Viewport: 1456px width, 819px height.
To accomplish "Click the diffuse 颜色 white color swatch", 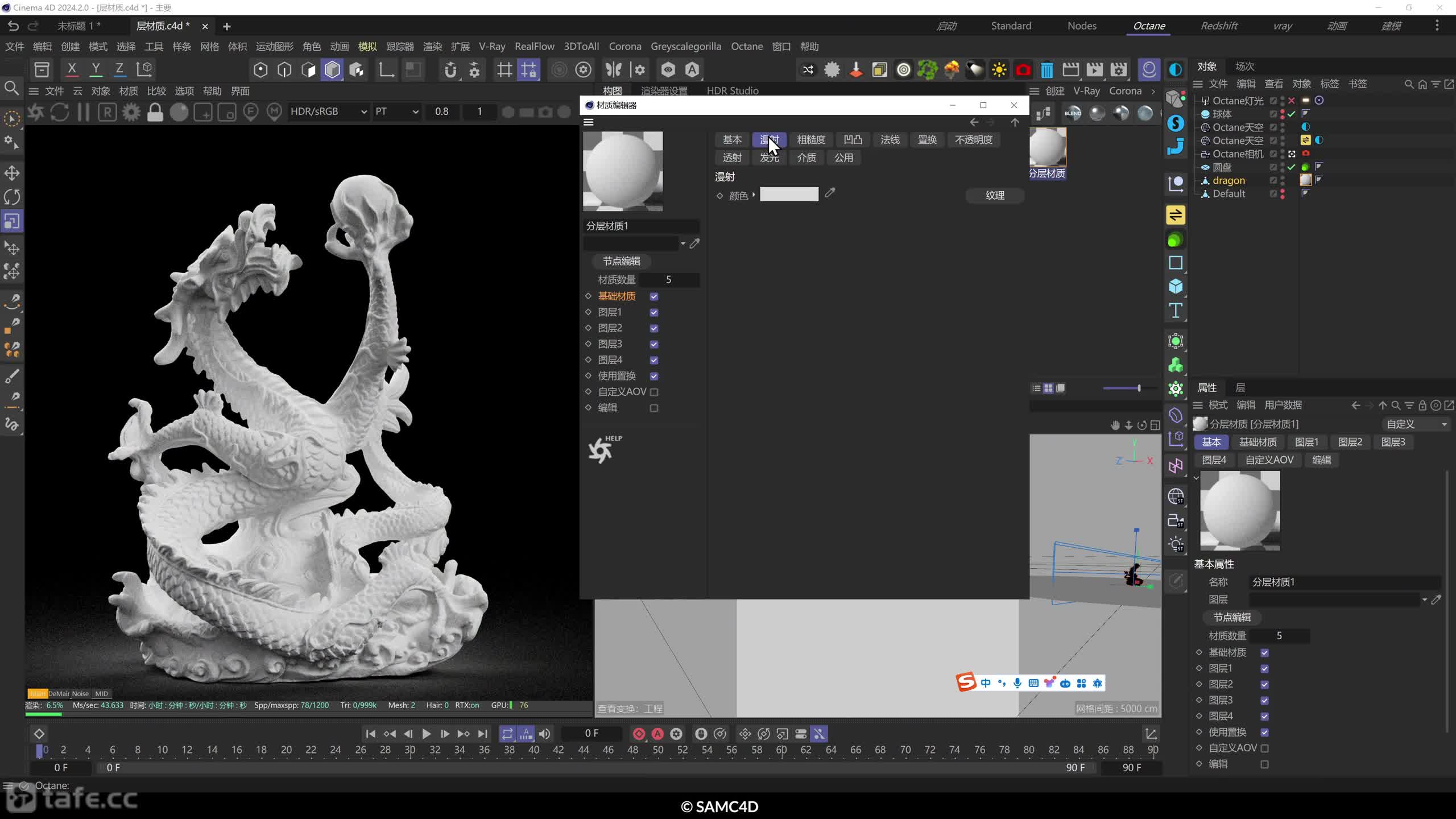I will (789, 195).
